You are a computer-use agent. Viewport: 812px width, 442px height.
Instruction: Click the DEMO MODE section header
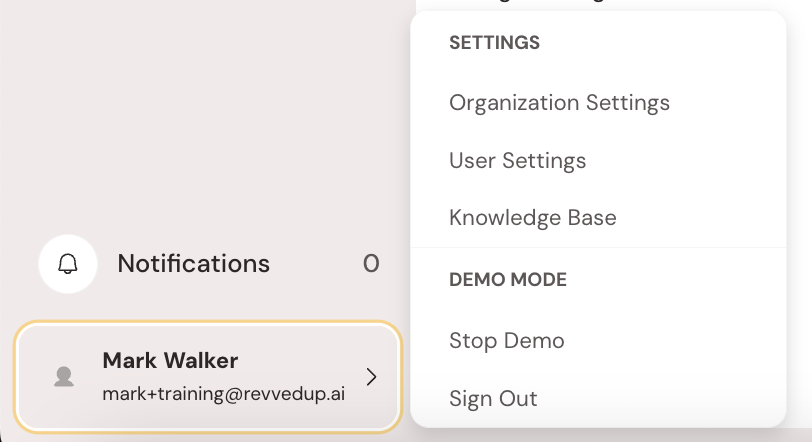click(x=508, y=280)
